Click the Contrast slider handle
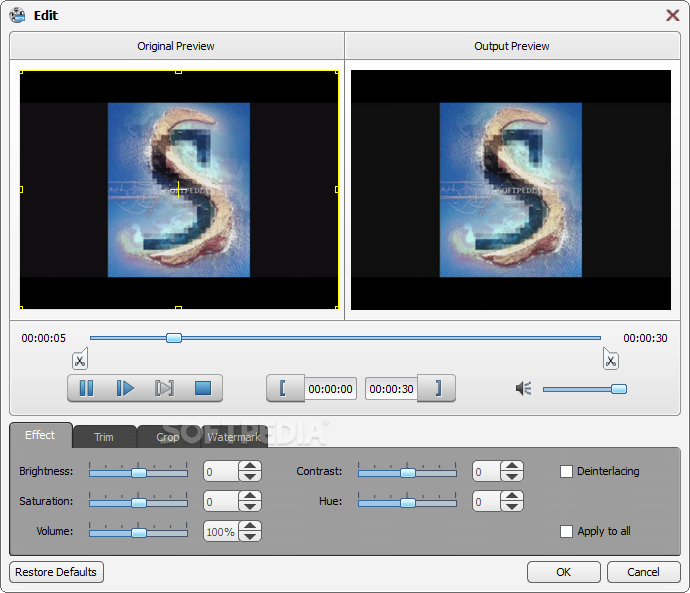The width and height of the screenshot is (690, 593). coord(408,473)
